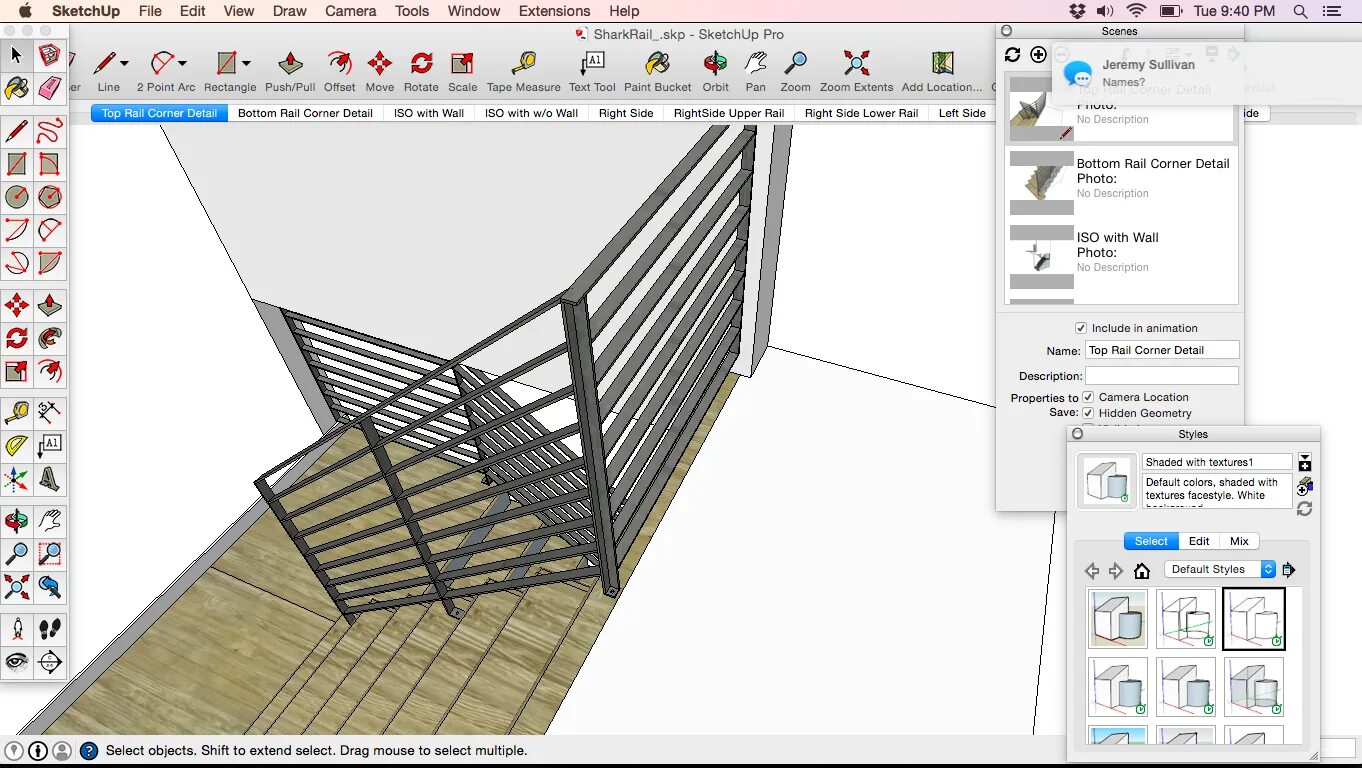Activate the Walk footprints tool
Screen dimensions: 1362x768
click(49, 629)
